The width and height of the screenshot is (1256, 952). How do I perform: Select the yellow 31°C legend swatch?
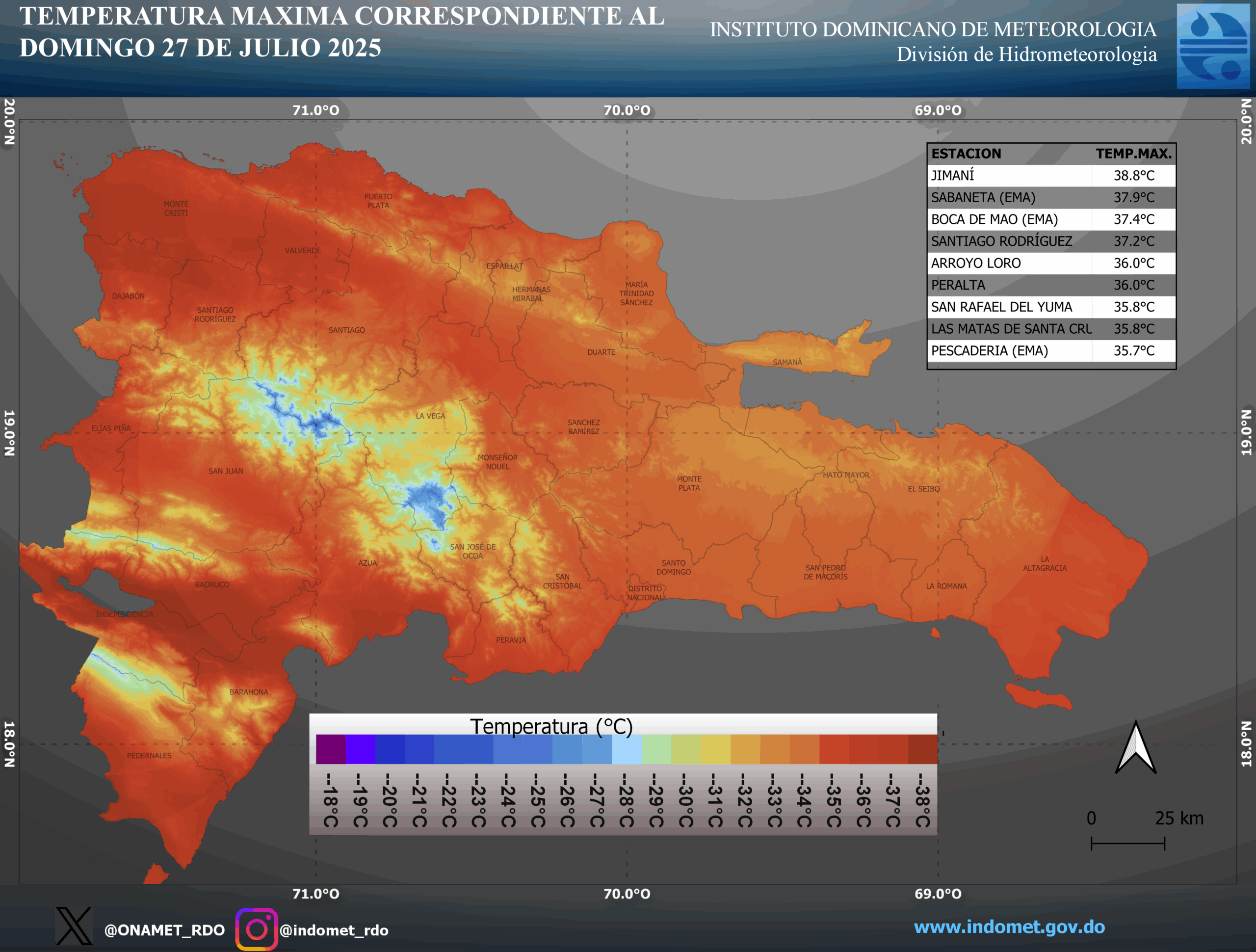click(715, 749)
